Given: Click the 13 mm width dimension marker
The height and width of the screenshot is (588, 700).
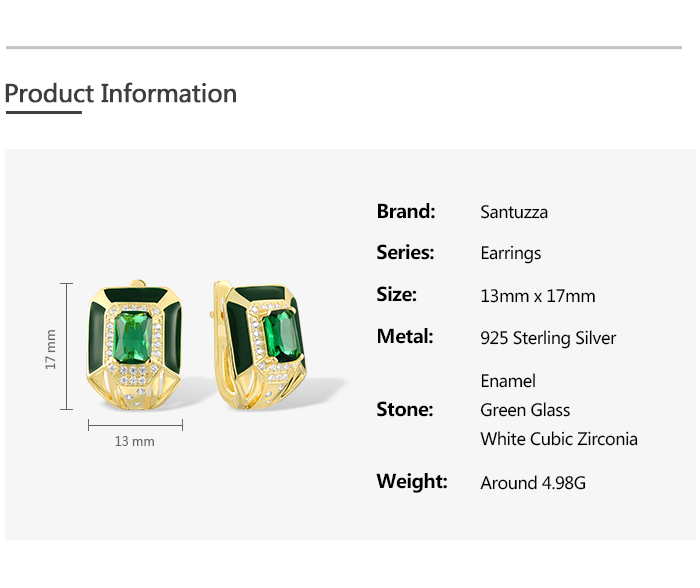Looking at the screenshot, I should 134,441.
